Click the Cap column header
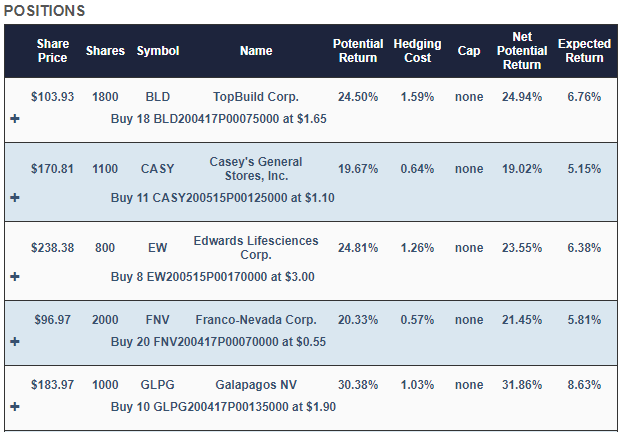Viewport: 624px width, 432px height. (468, 51)
